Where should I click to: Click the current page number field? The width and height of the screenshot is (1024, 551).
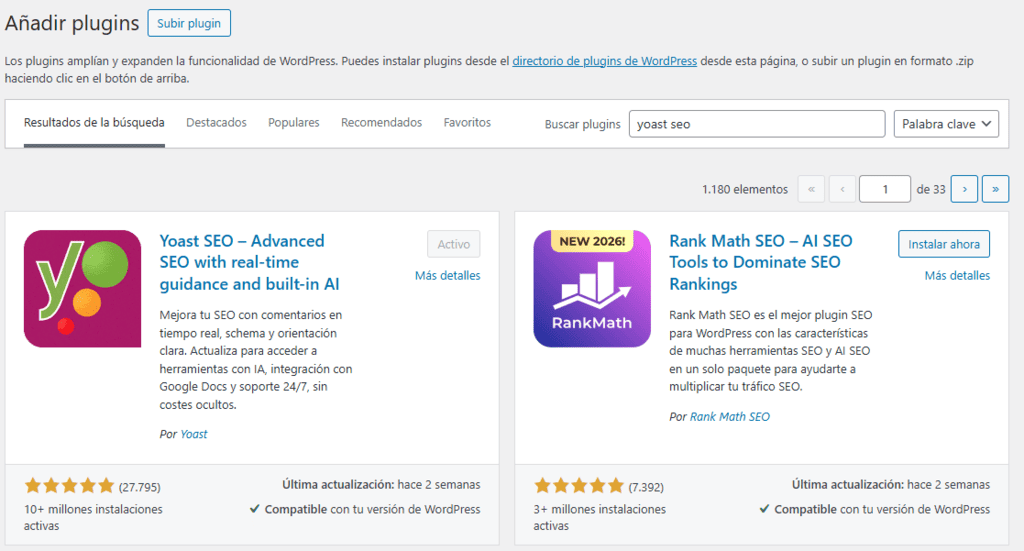pyautogui.click(x=885, y=189)
